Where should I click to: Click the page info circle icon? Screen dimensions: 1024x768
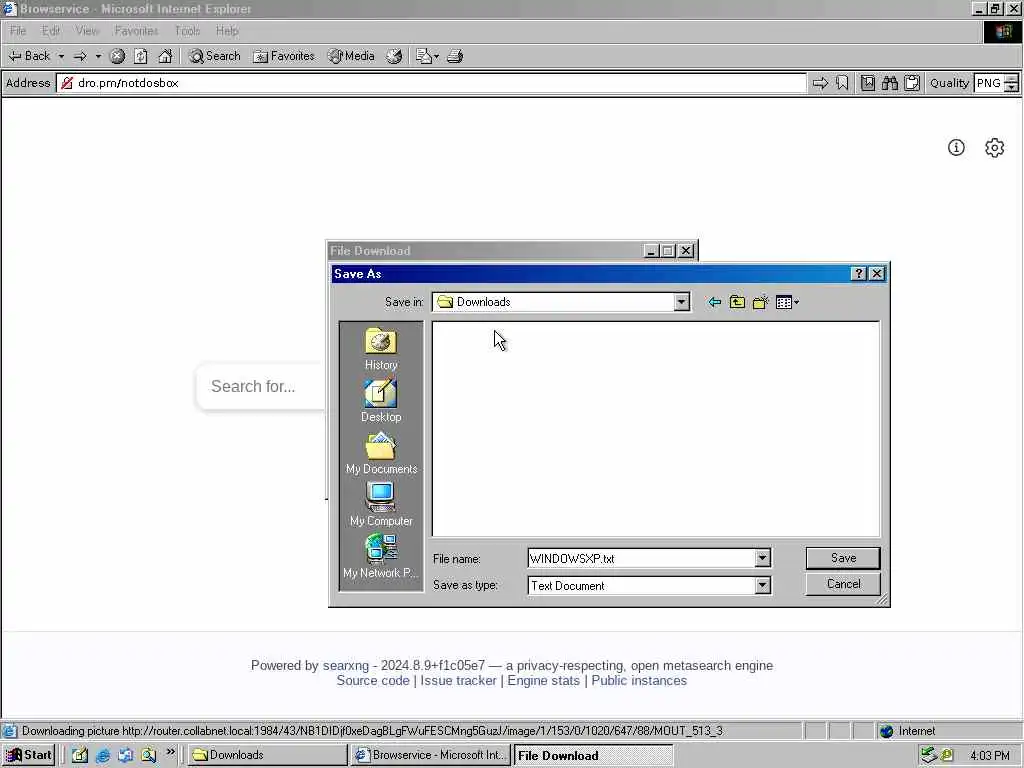point(956,148)
